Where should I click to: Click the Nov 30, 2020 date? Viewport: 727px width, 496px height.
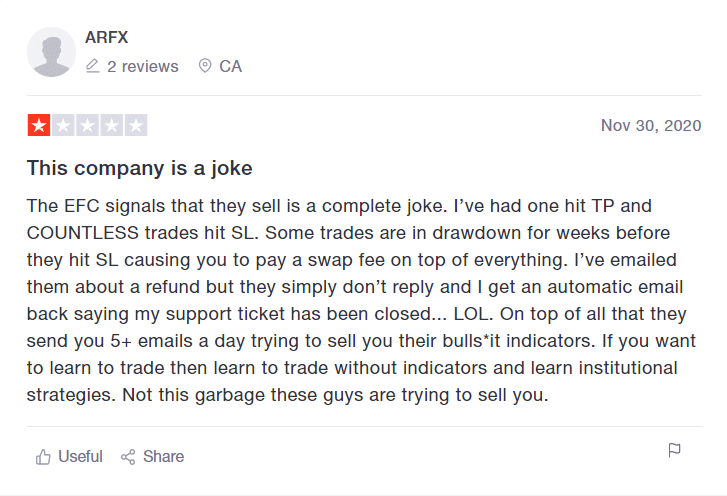click(651, 125)
